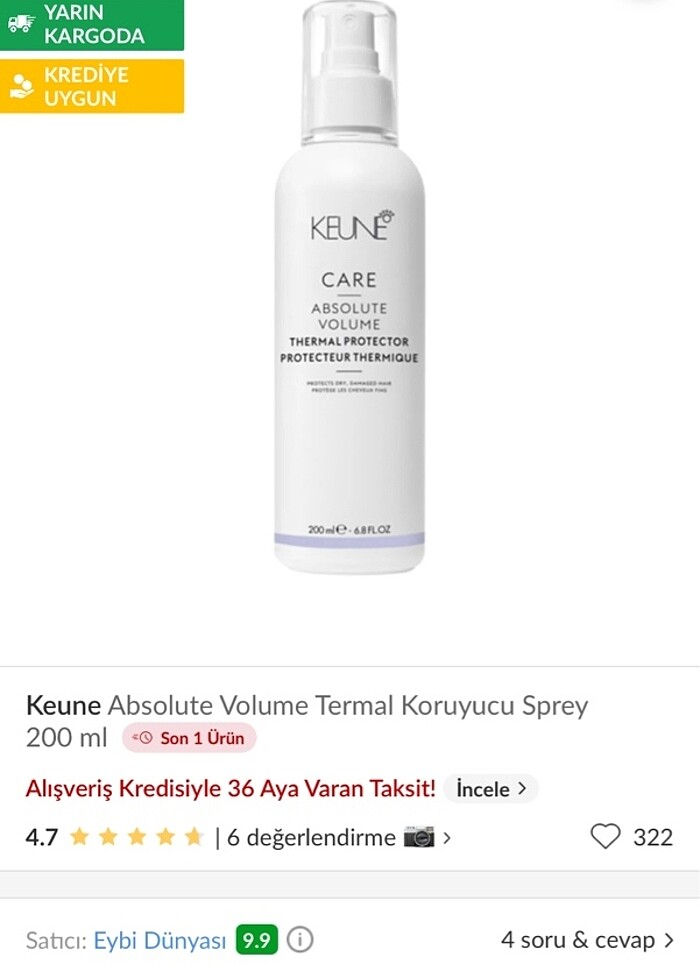The image size is (700, 980).
Task: Open questions via chevron after cevap
Action: point(669,939)
